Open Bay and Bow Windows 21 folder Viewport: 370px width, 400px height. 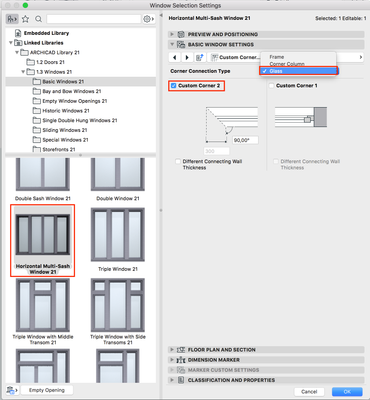tap(72, 91)
